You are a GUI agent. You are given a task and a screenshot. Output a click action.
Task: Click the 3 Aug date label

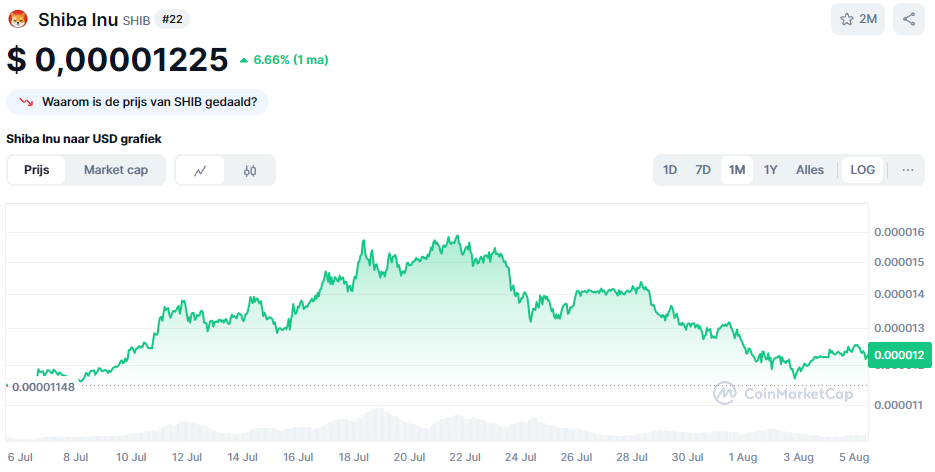(x=798, y=457)
